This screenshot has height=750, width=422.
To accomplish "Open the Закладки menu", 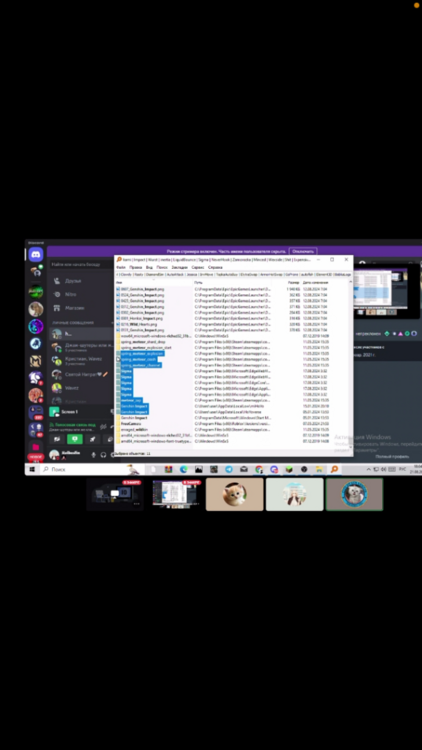I will [179, 267].
